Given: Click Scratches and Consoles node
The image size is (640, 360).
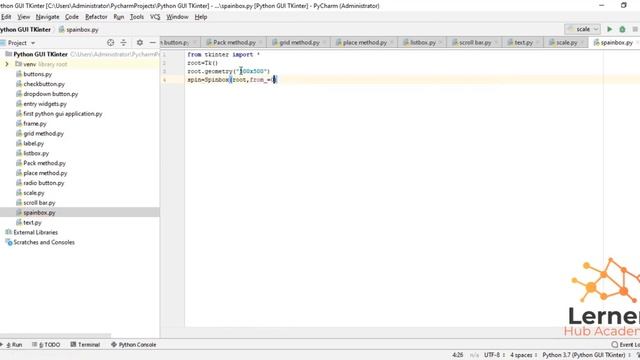Looking at the screenshot, I should tap(44, 242).
